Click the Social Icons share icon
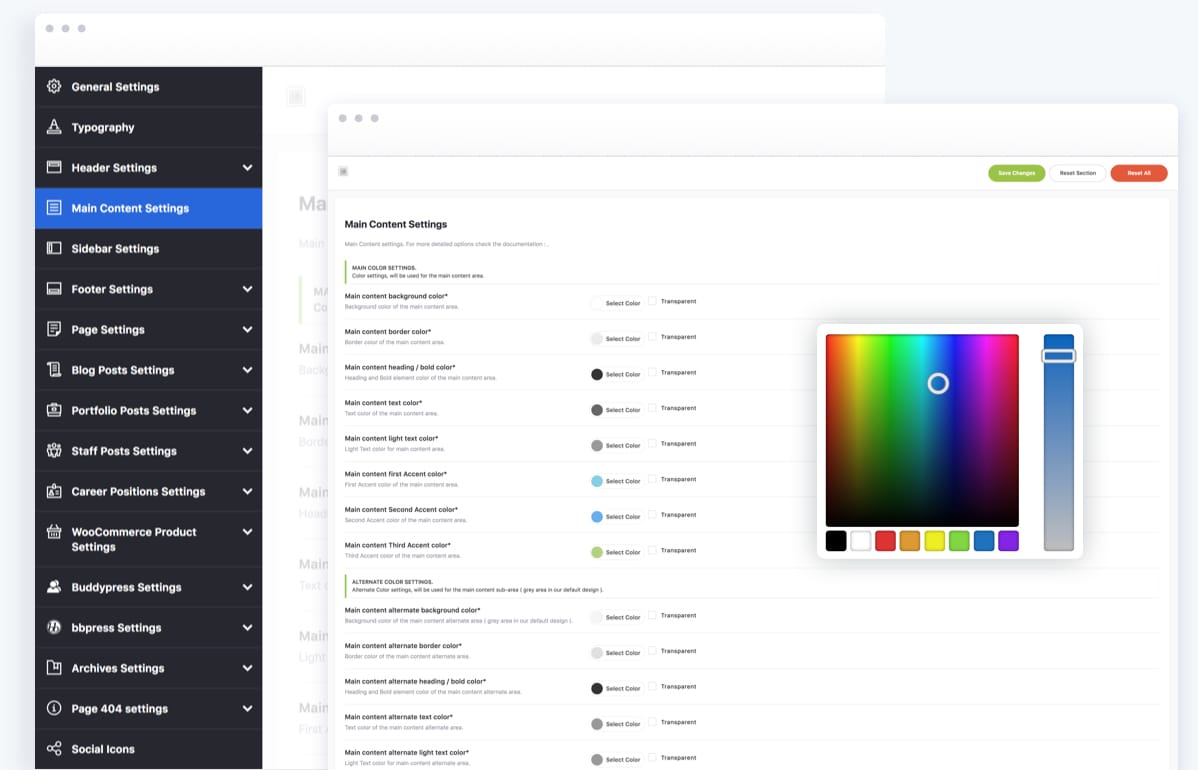The image size is (1198, 770). coord(54,748)
